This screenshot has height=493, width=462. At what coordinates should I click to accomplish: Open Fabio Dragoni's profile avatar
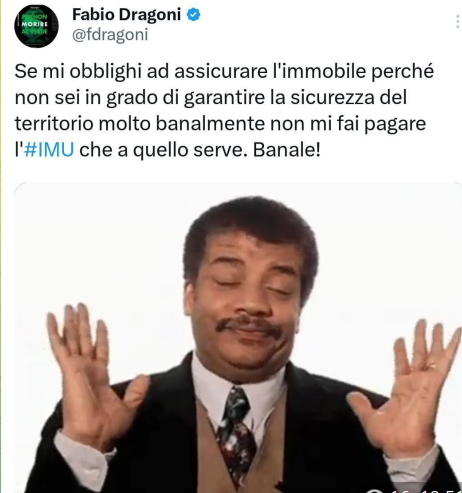(x=36, y=26)
